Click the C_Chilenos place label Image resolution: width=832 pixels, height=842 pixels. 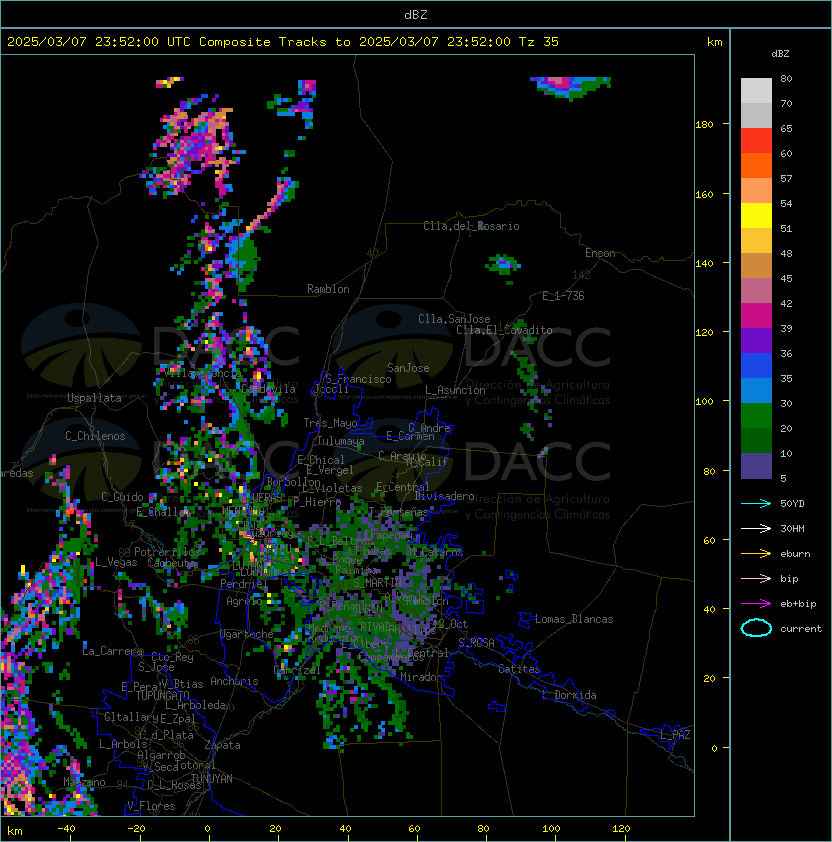[x=95, y=436]
